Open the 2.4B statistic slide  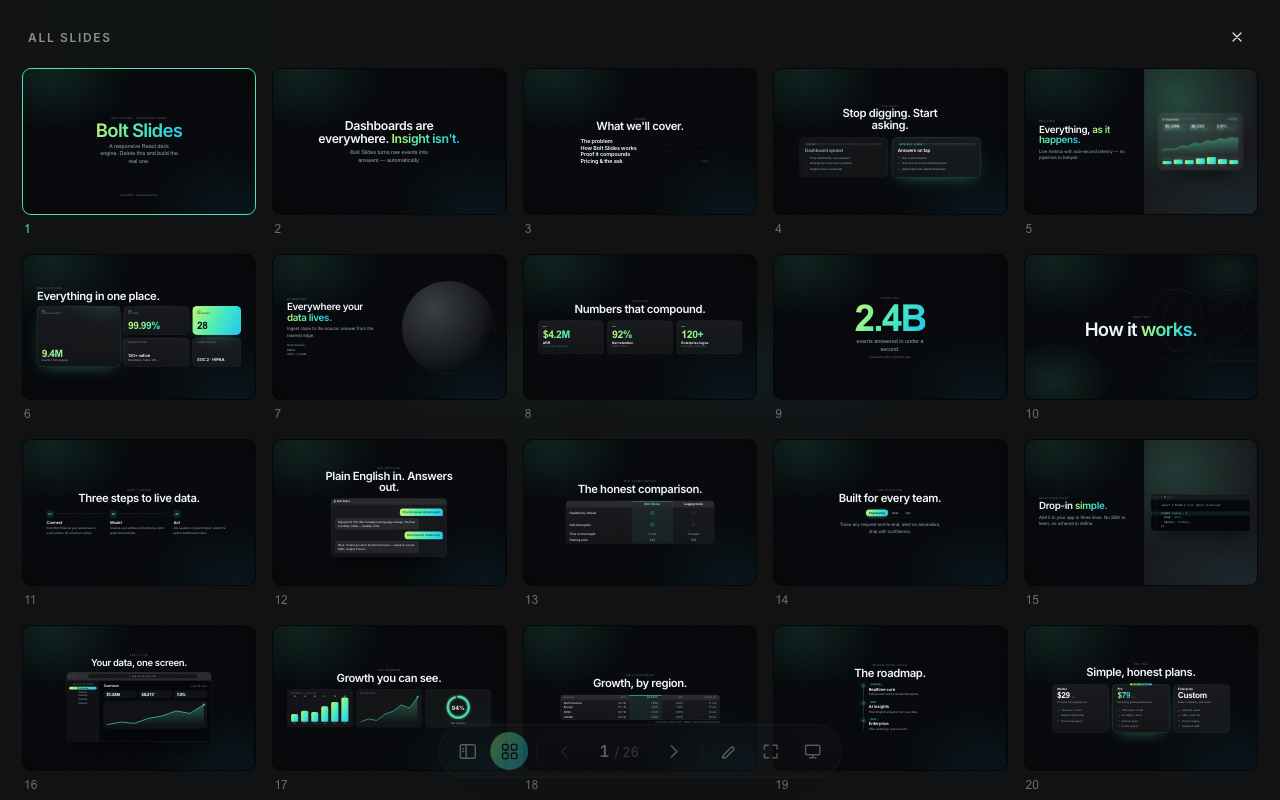click(x=890, y=327)
